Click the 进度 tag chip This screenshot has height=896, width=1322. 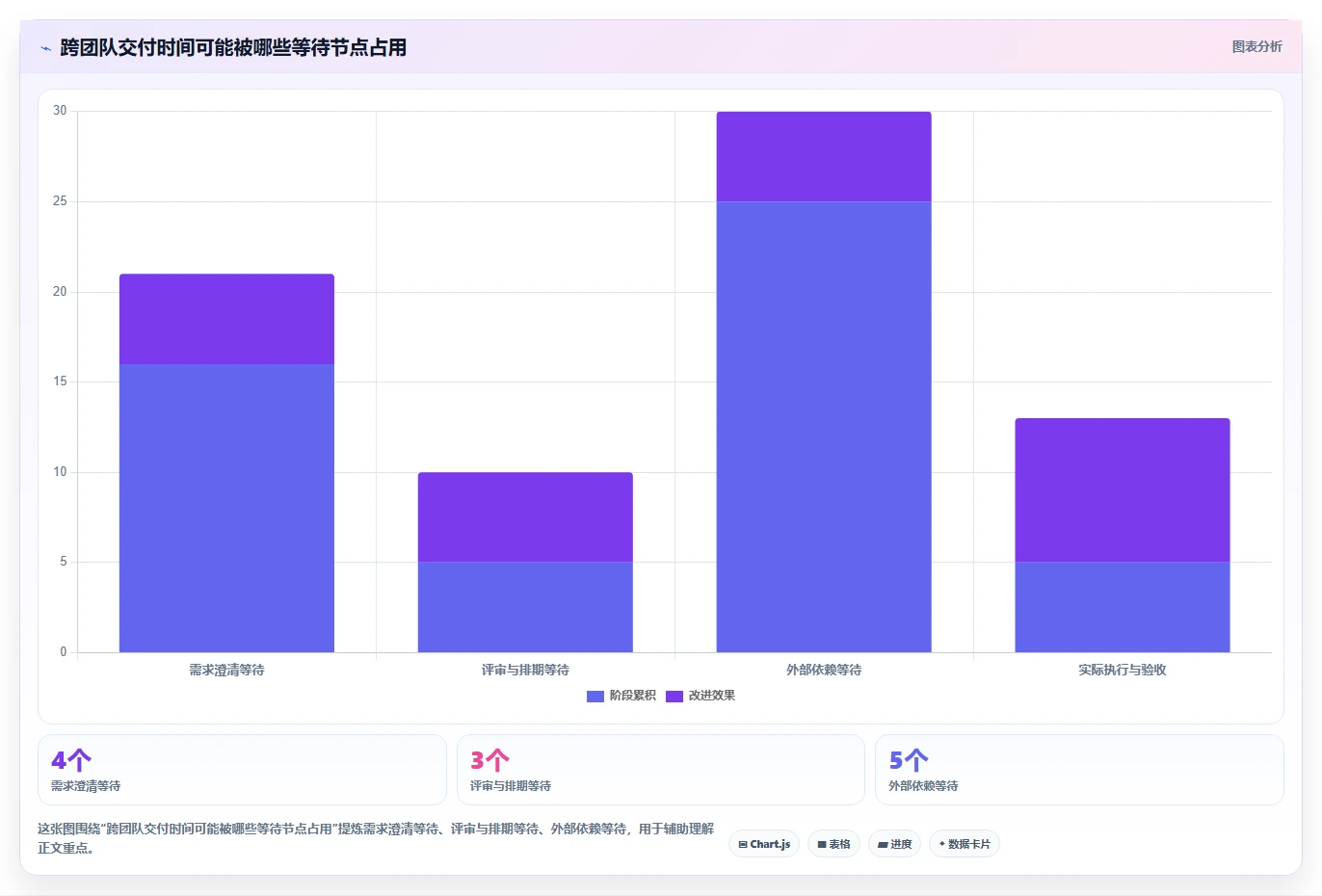[x=895, y=844]
